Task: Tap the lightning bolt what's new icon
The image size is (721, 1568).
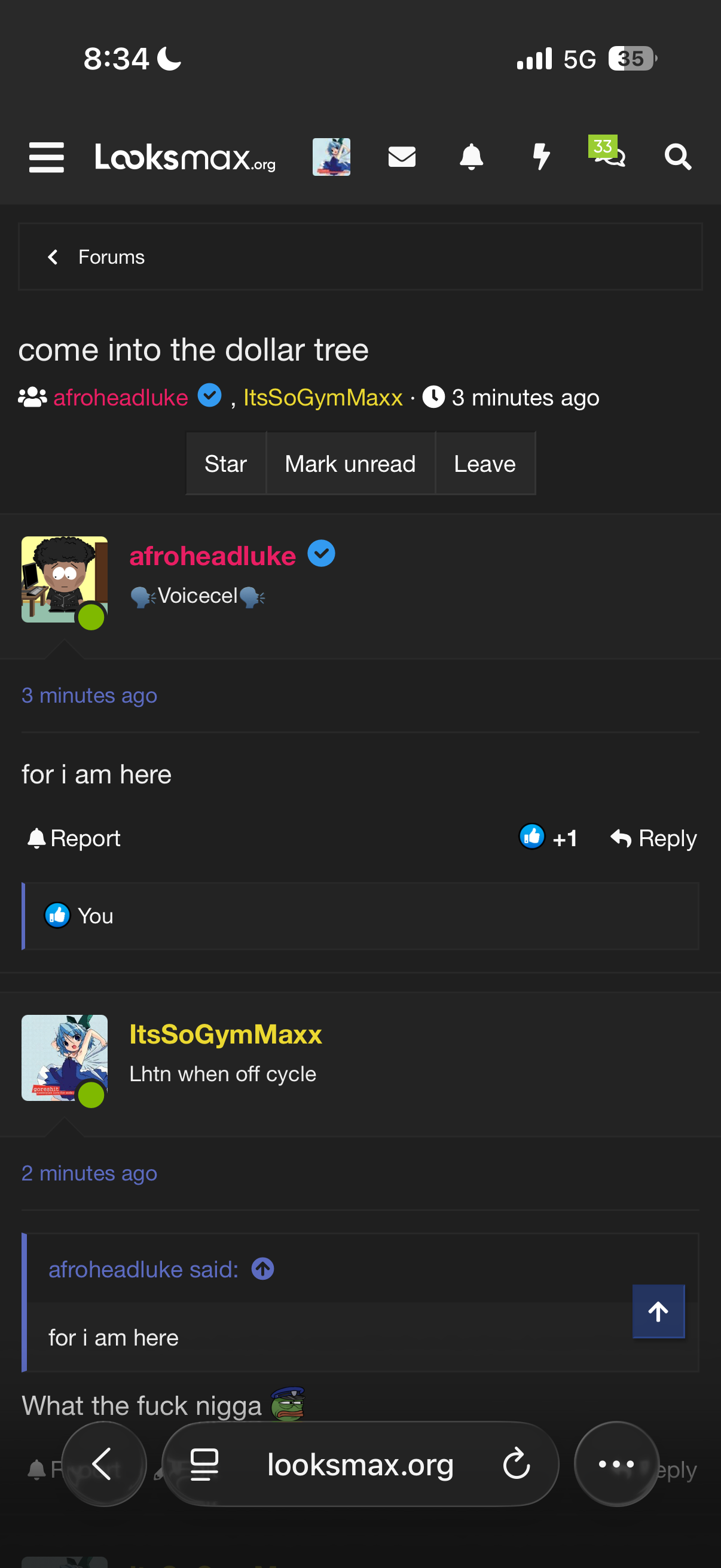Action: 540,157
